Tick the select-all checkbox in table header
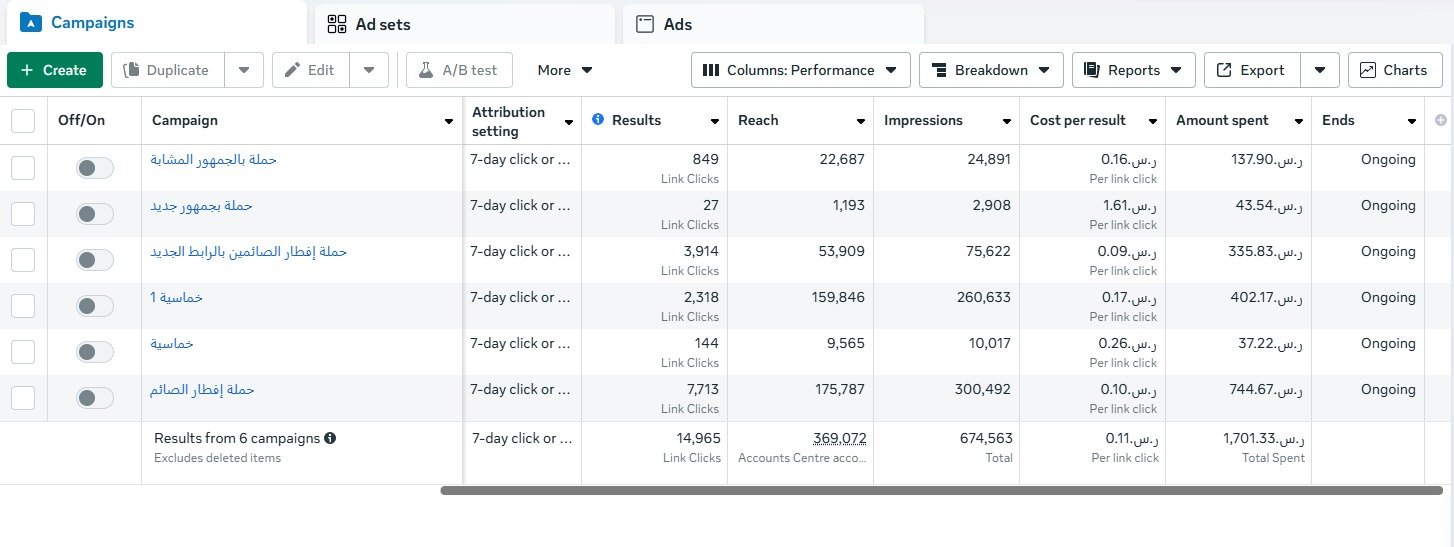The height and width of the screenshot is (547, 1454). [23, 121]
